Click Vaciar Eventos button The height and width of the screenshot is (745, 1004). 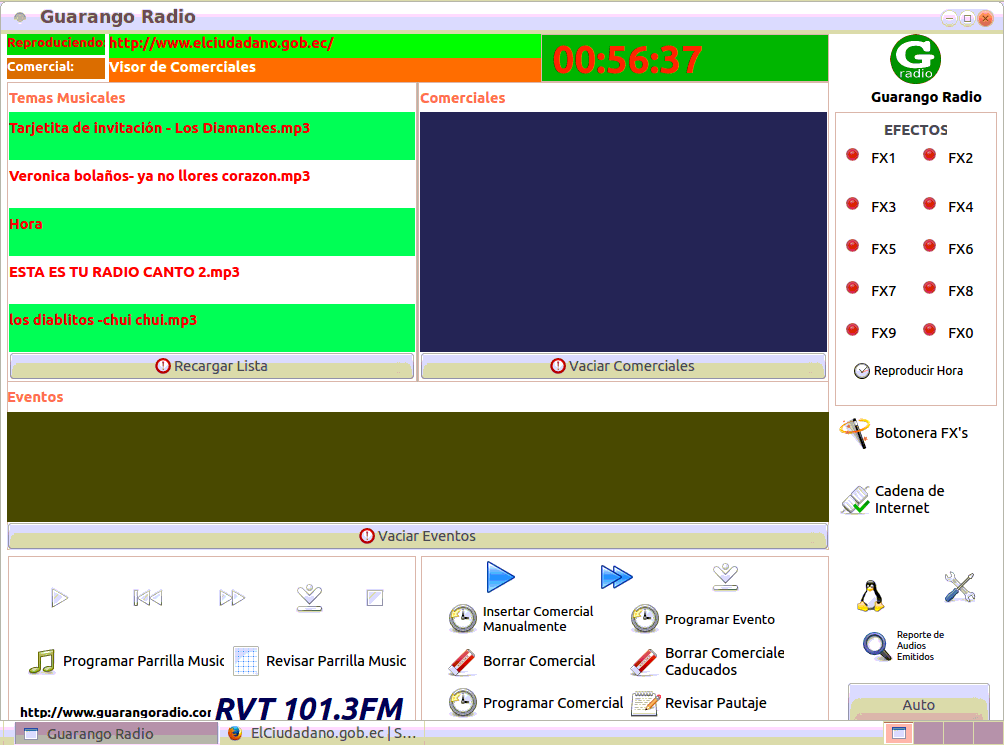(x=417, y=536)
